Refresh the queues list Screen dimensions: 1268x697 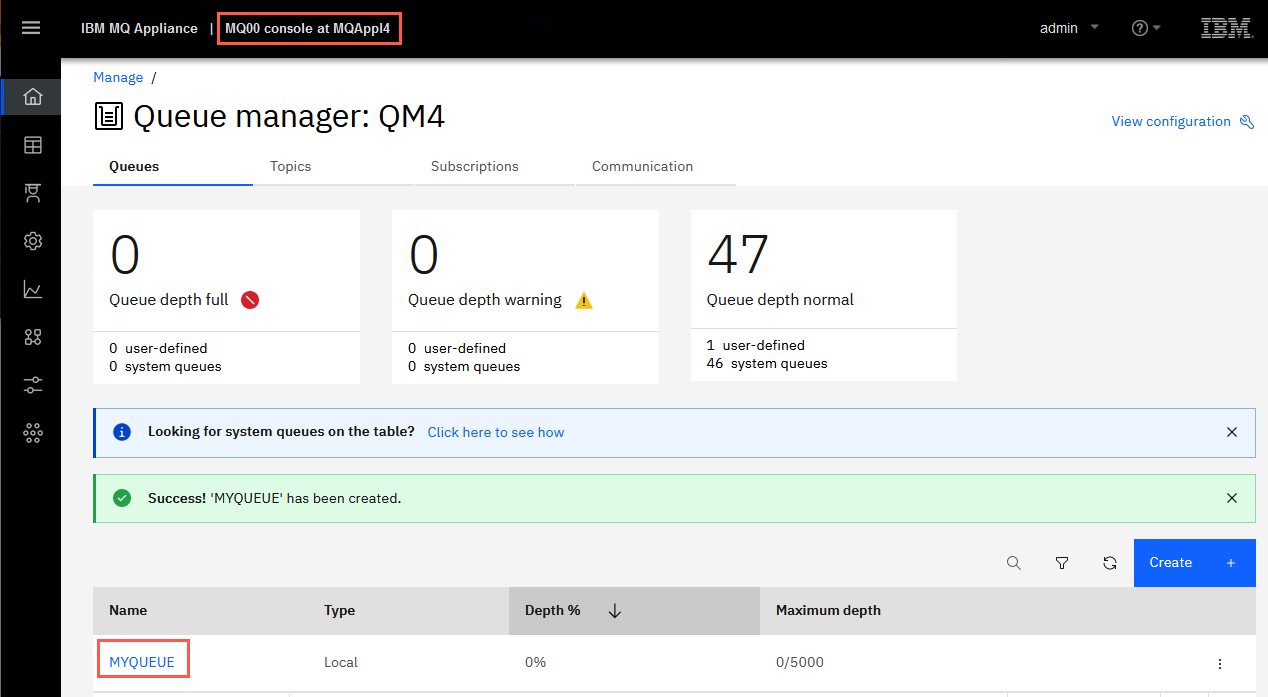tap(1110, 563)
